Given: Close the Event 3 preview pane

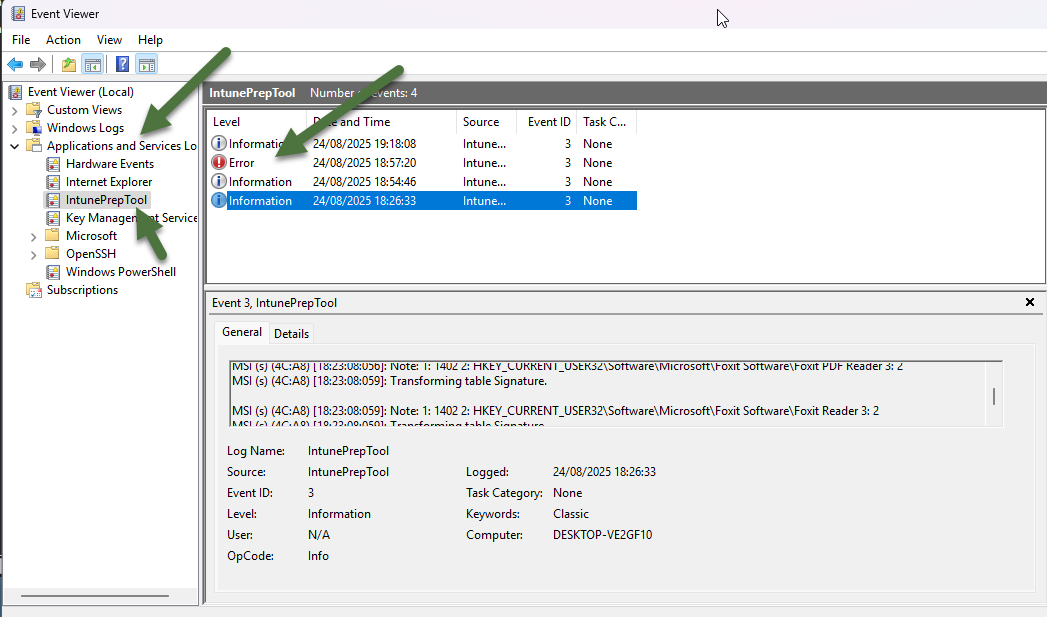Looking at the screenshot, I should pyautogui.click(x=1029, y=302).
